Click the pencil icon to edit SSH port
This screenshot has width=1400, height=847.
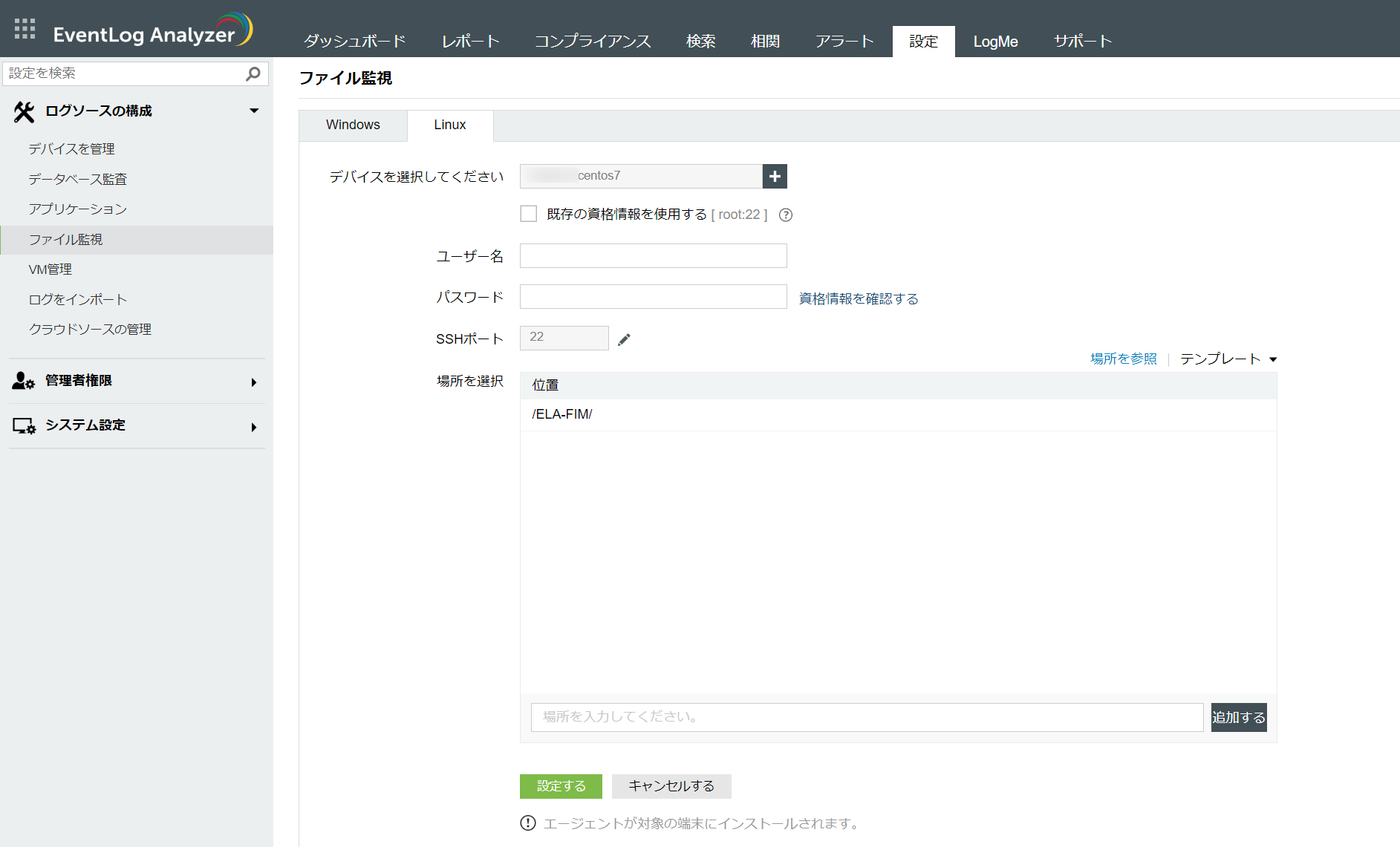tap(624, 339)
